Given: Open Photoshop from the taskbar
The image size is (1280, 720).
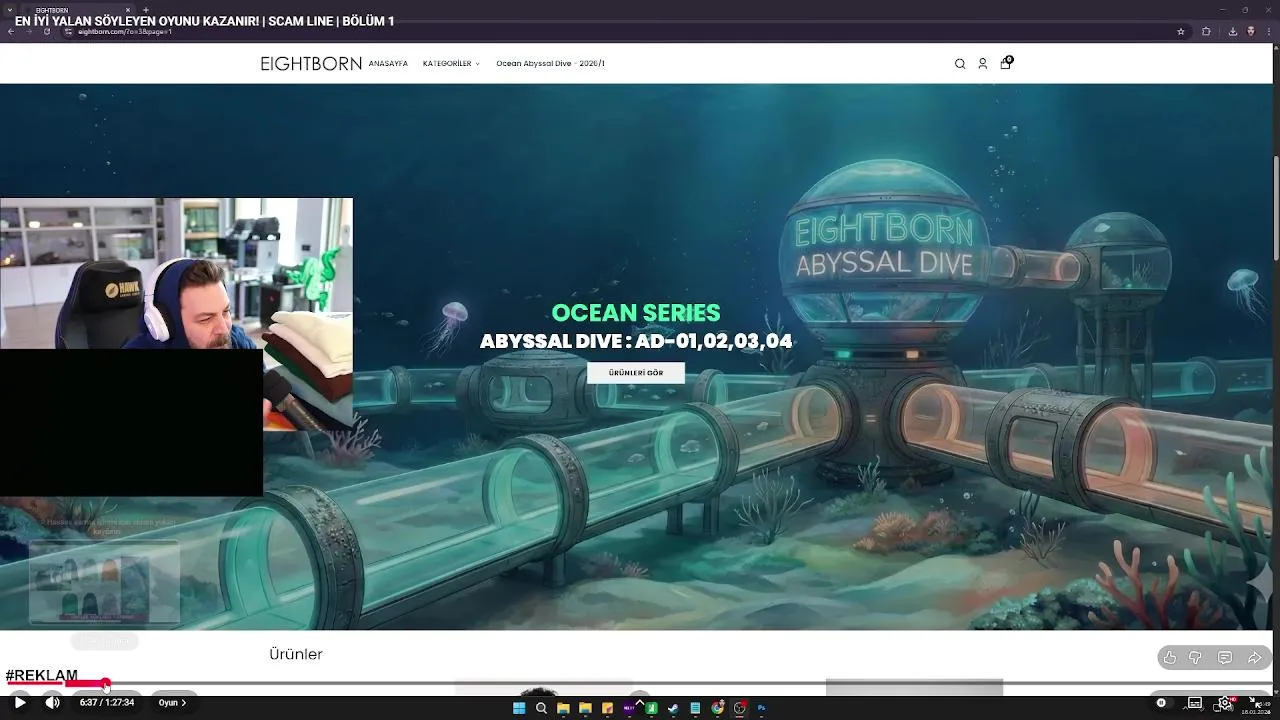Looking at the screenshot, I should click(x=761, y=708).
